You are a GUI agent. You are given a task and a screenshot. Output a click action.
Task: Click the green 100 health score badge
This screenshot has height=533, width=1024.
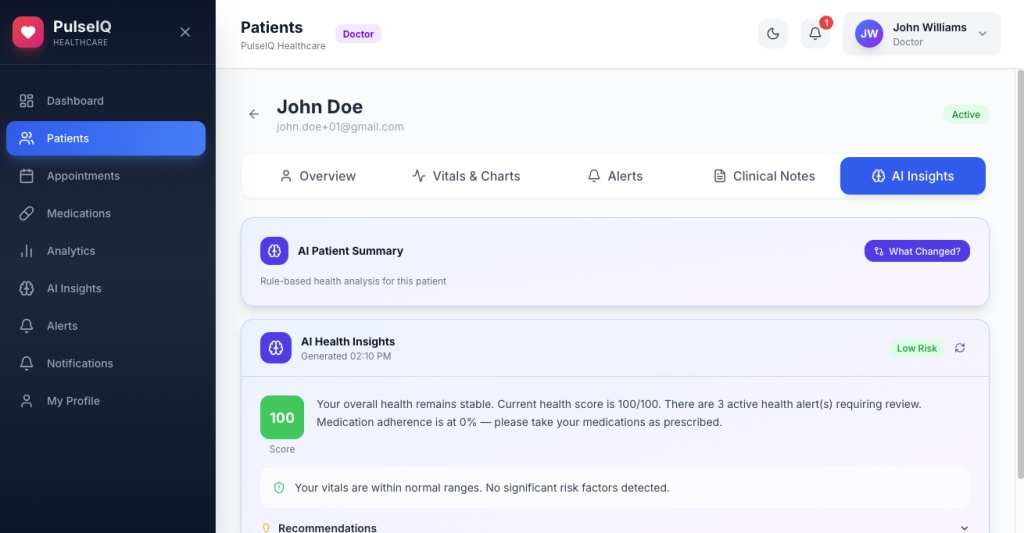[x=282, y=417]
